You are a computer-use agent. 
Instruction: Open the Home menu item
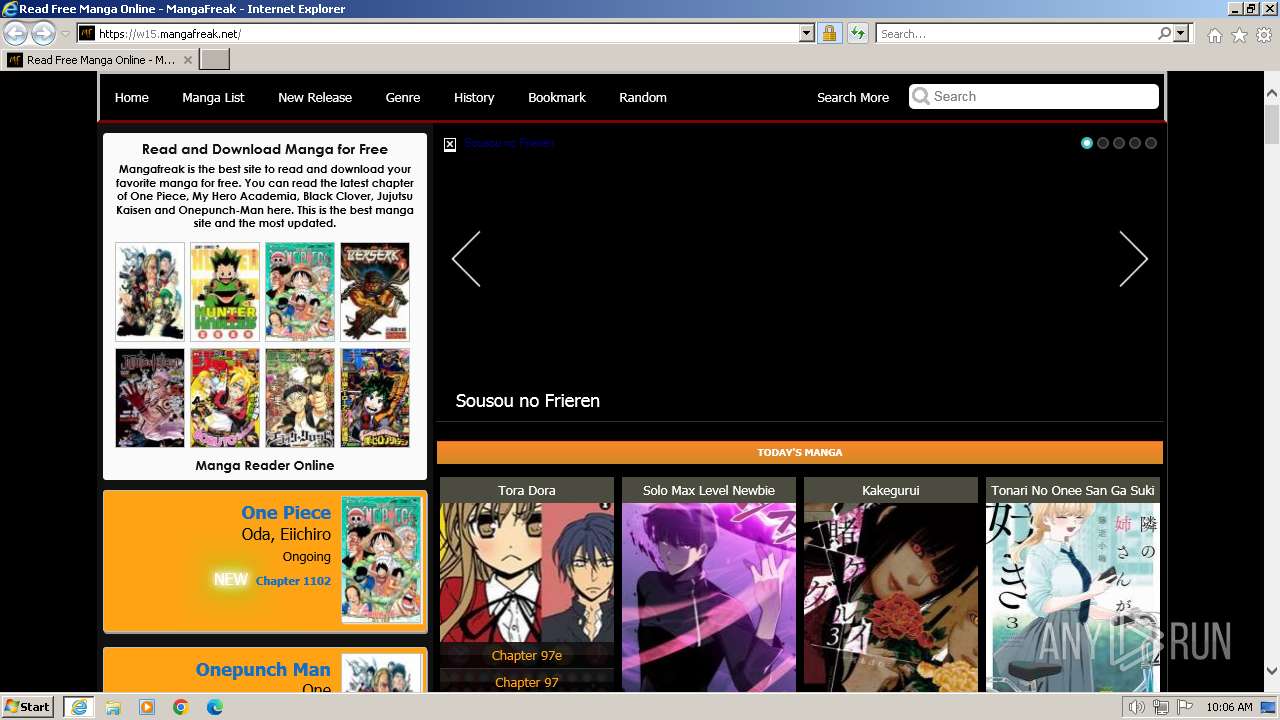point(131,97)
